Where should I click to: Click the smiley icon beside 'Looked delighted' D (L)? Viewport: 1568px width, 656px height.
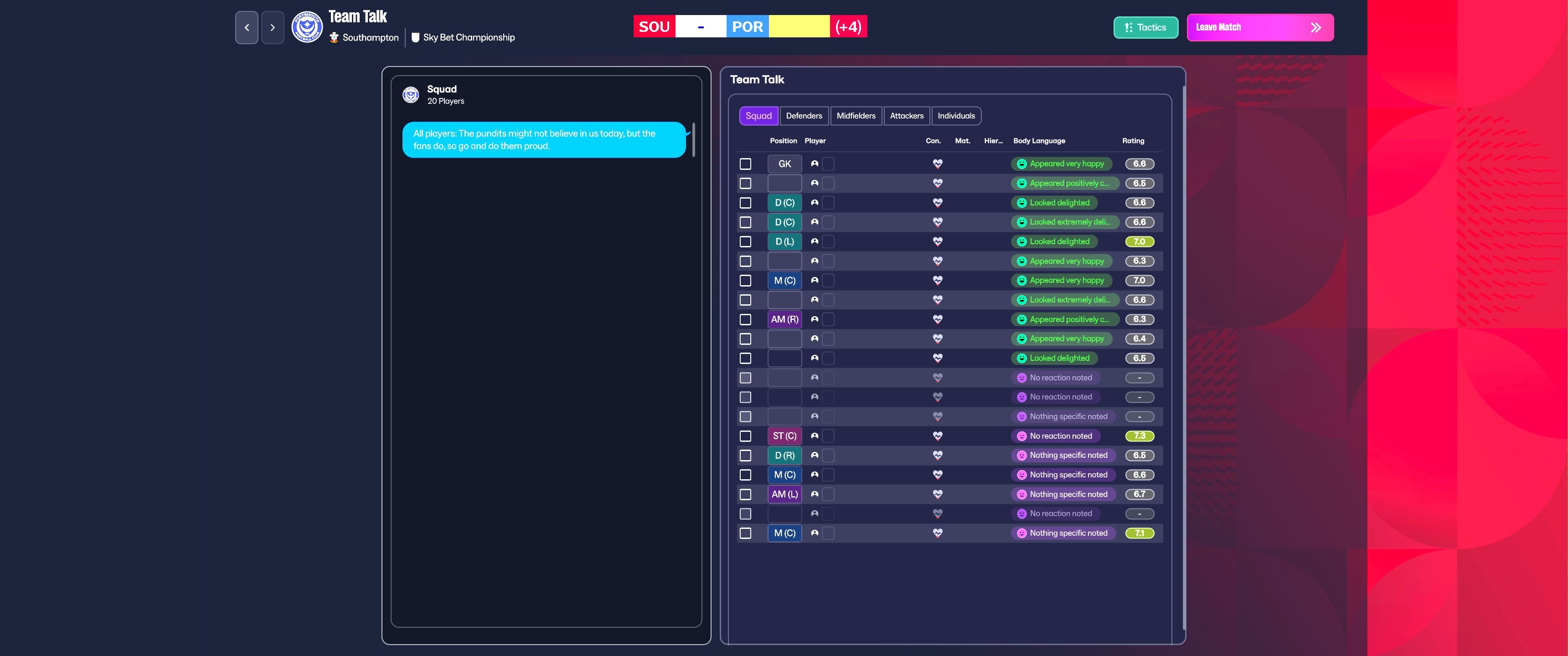(x=1021, y=241)
